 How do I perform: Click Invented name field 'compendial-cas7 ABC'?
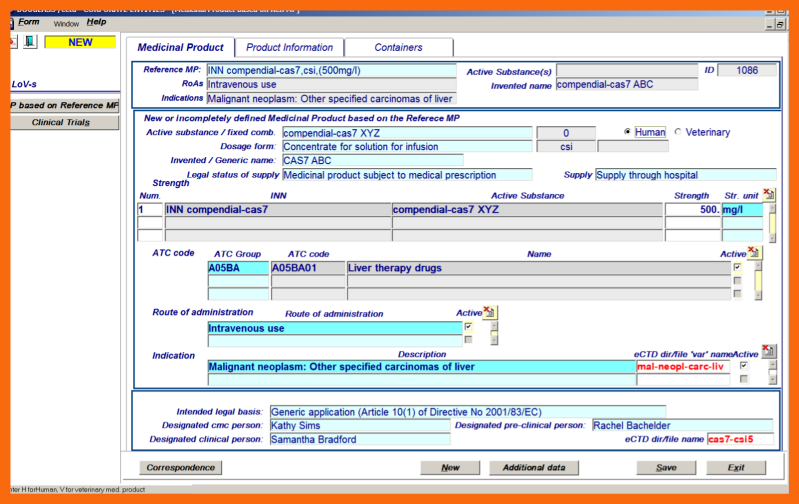point(626,85)
